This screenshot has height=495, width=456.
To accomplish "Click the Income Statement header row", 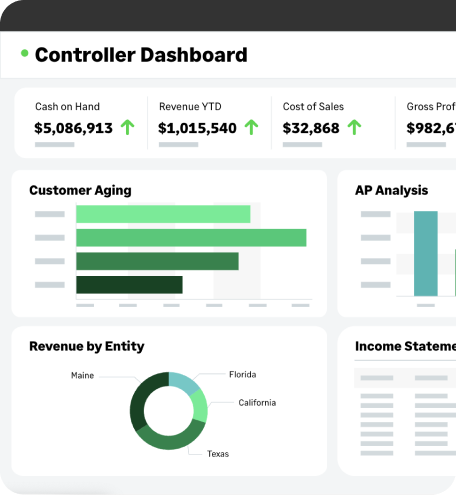I will 405,378.
